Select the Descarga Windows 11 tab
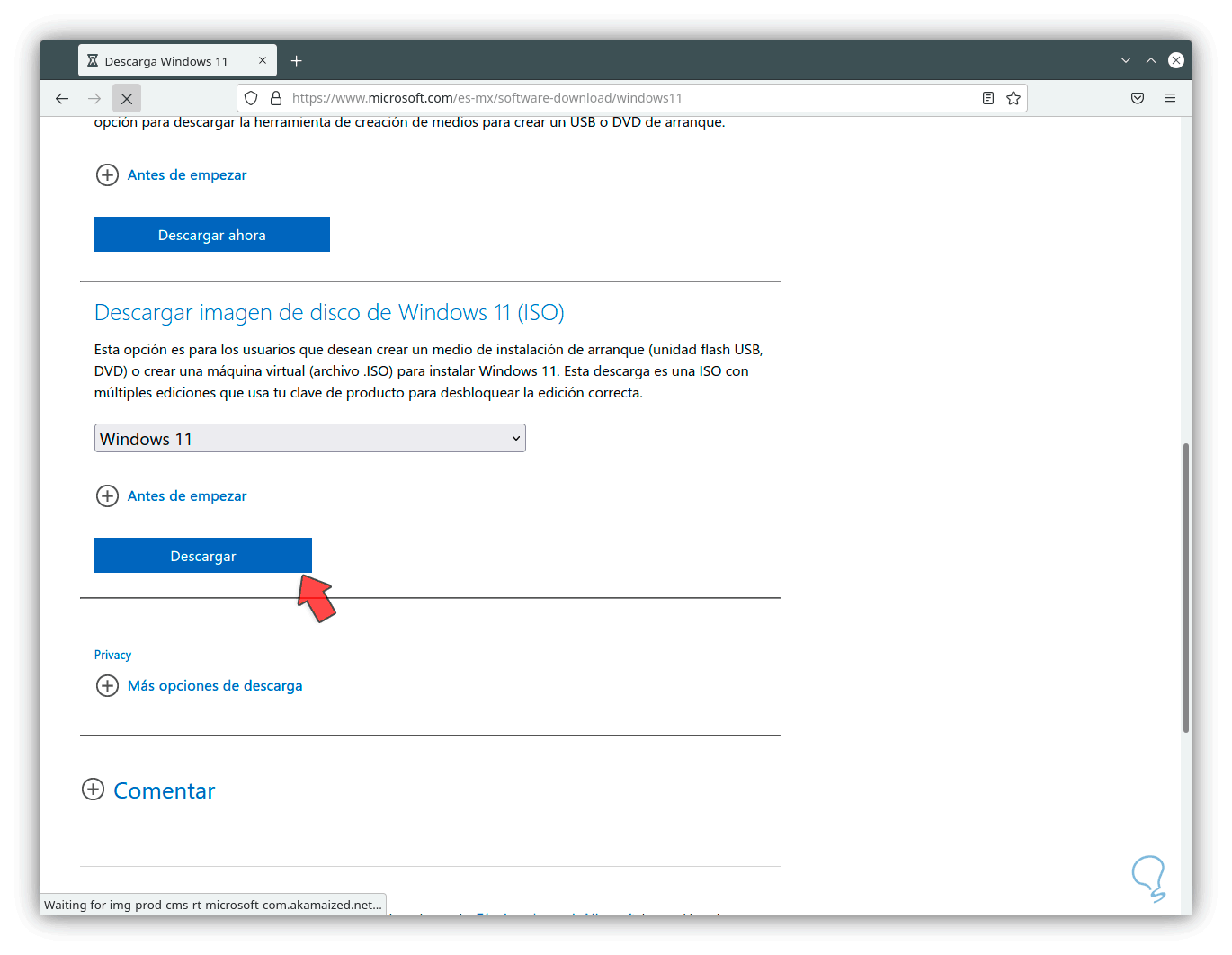 pyautogui.click(x=177, y=61)
